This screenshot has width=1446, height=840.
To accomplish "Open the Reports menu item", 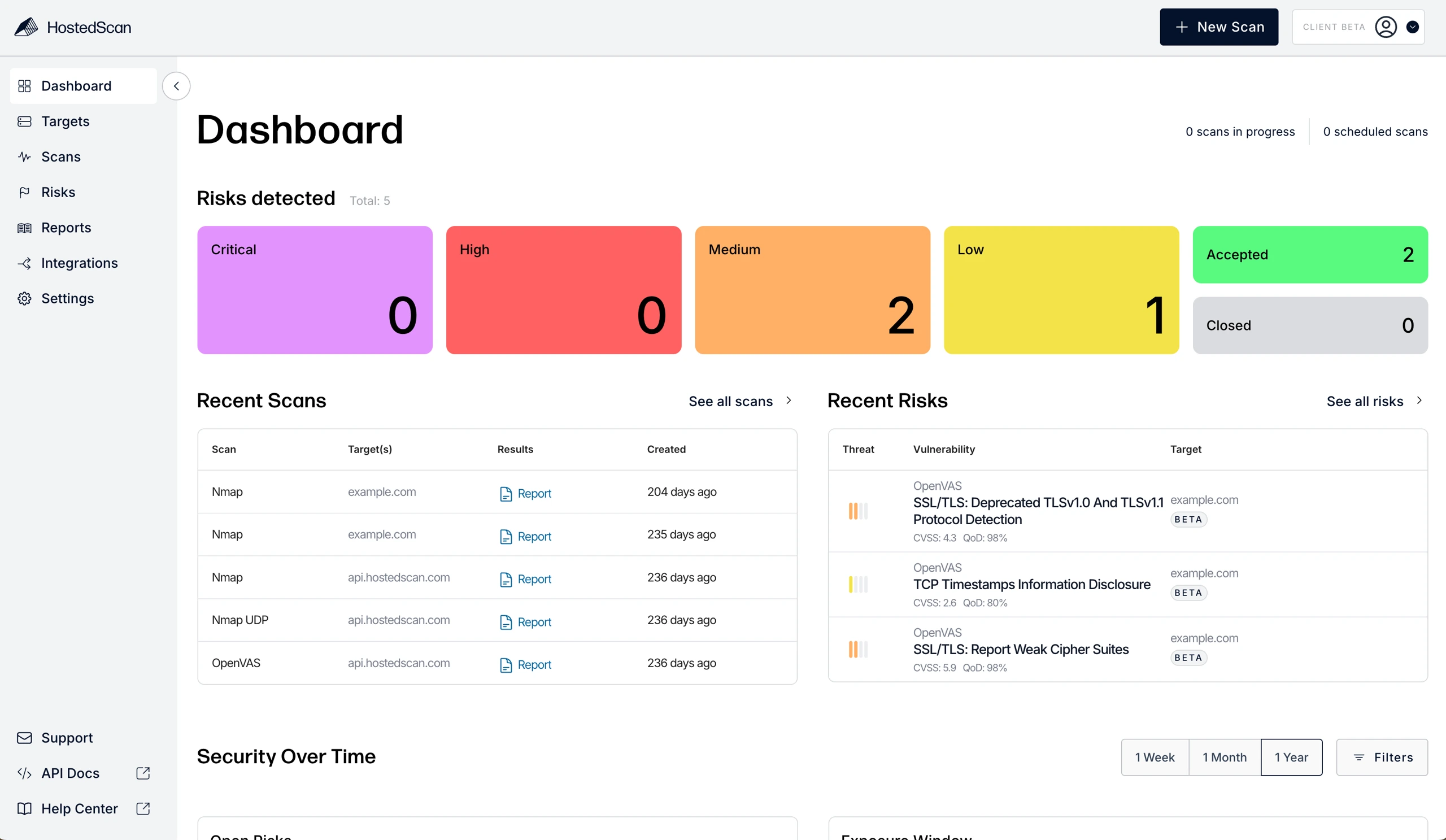I will pos(66,228).
